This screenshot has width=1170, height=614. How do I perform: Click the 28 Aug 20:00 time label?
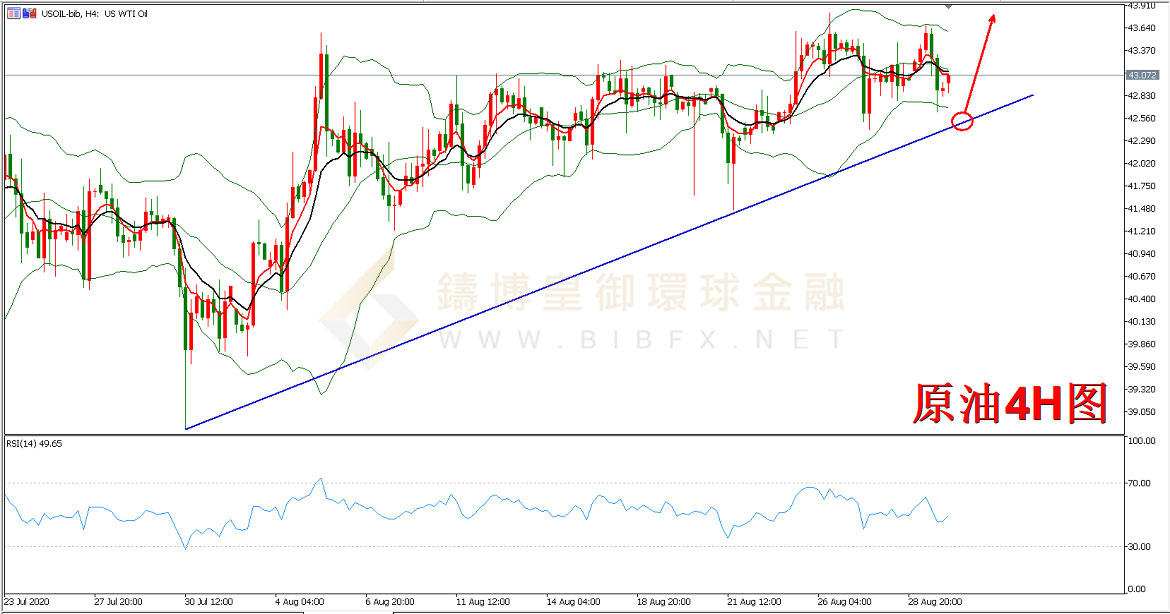click(x=937, y=603)
